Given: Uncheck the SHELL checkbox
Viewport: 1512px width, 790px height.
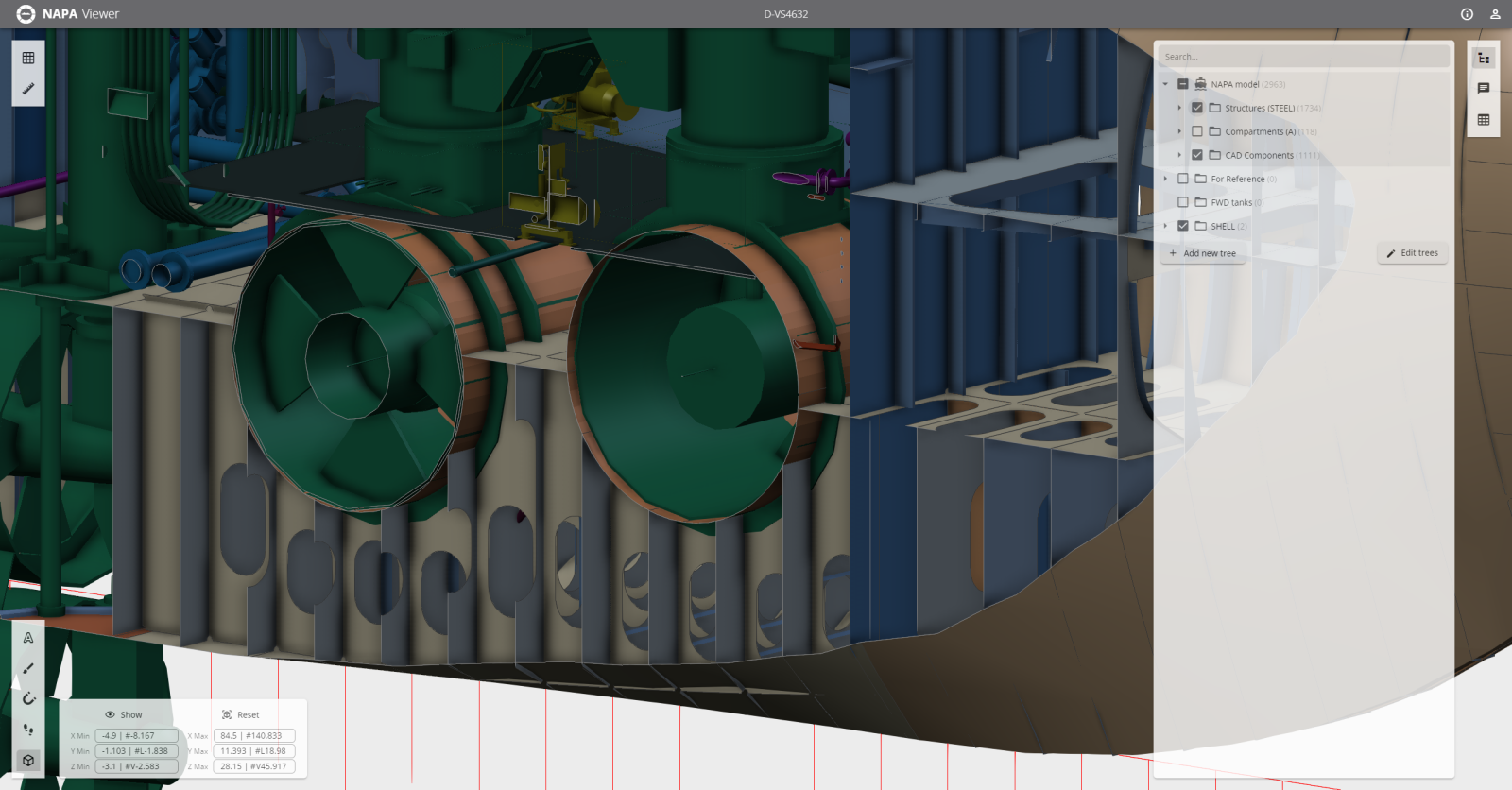Looking at the screenshot, I should click(x=1183, y=226).
